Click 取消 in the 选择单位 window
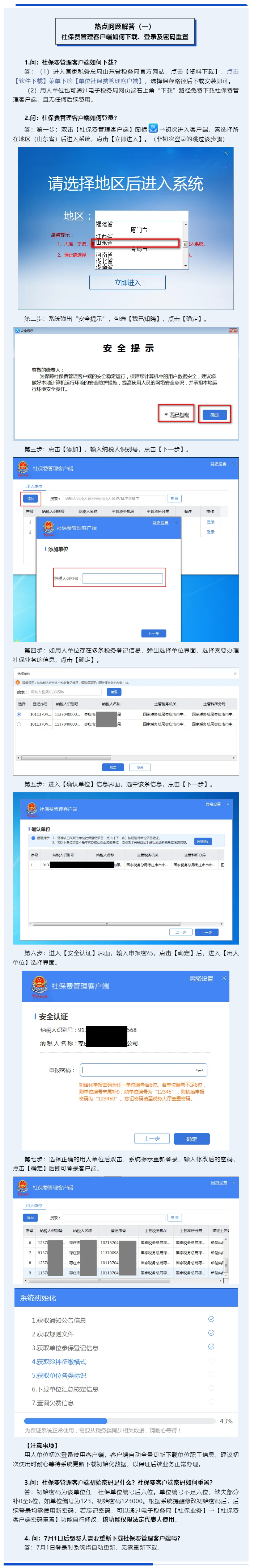 point(140,767)
